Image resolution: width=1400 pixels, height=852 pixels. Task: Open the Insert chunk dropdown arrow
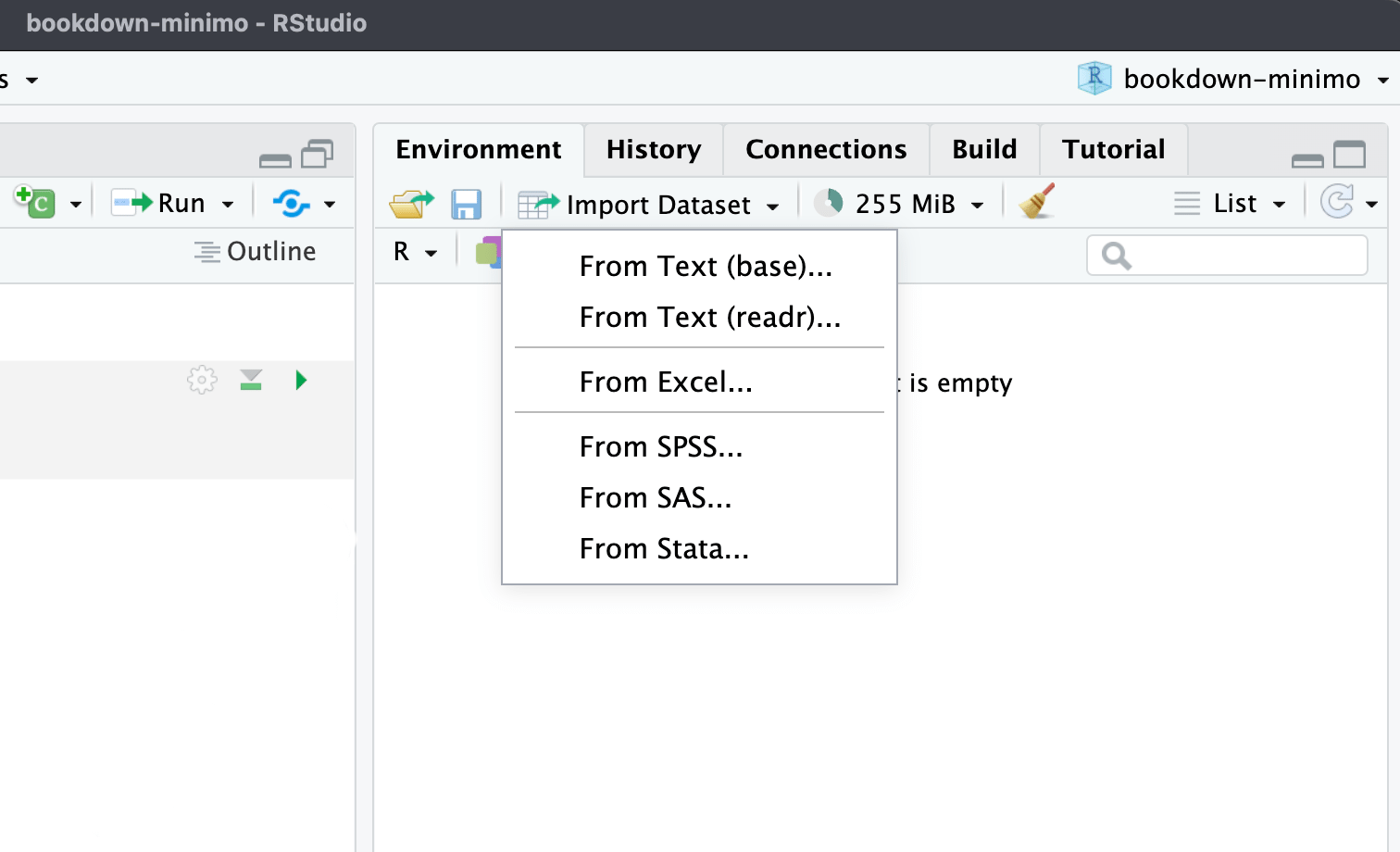click(76, 205)
